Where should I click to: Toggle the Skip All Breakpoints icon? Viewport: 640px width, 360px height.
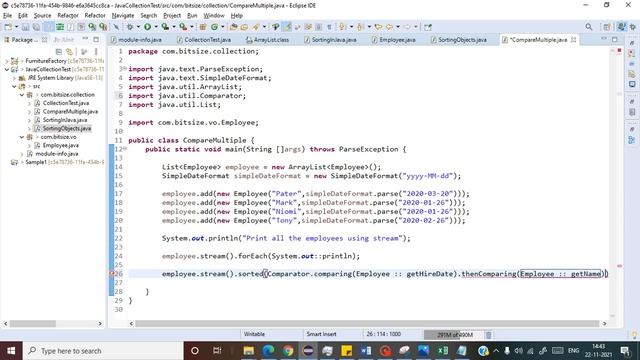pyautogui.click(x=116, y=27)
